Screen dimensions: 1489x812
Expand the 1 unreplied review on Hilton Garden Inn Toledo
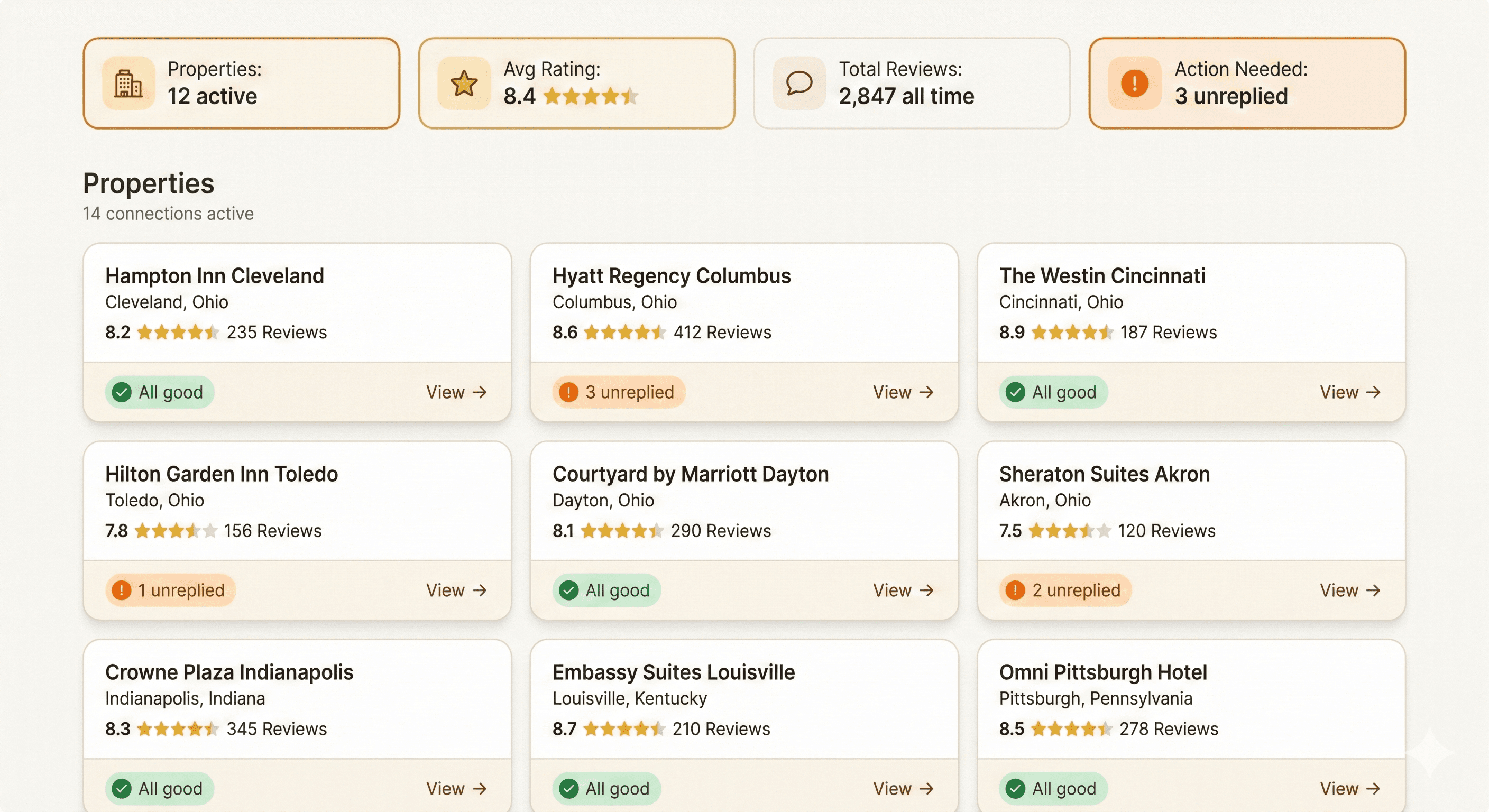click(170, 590)
